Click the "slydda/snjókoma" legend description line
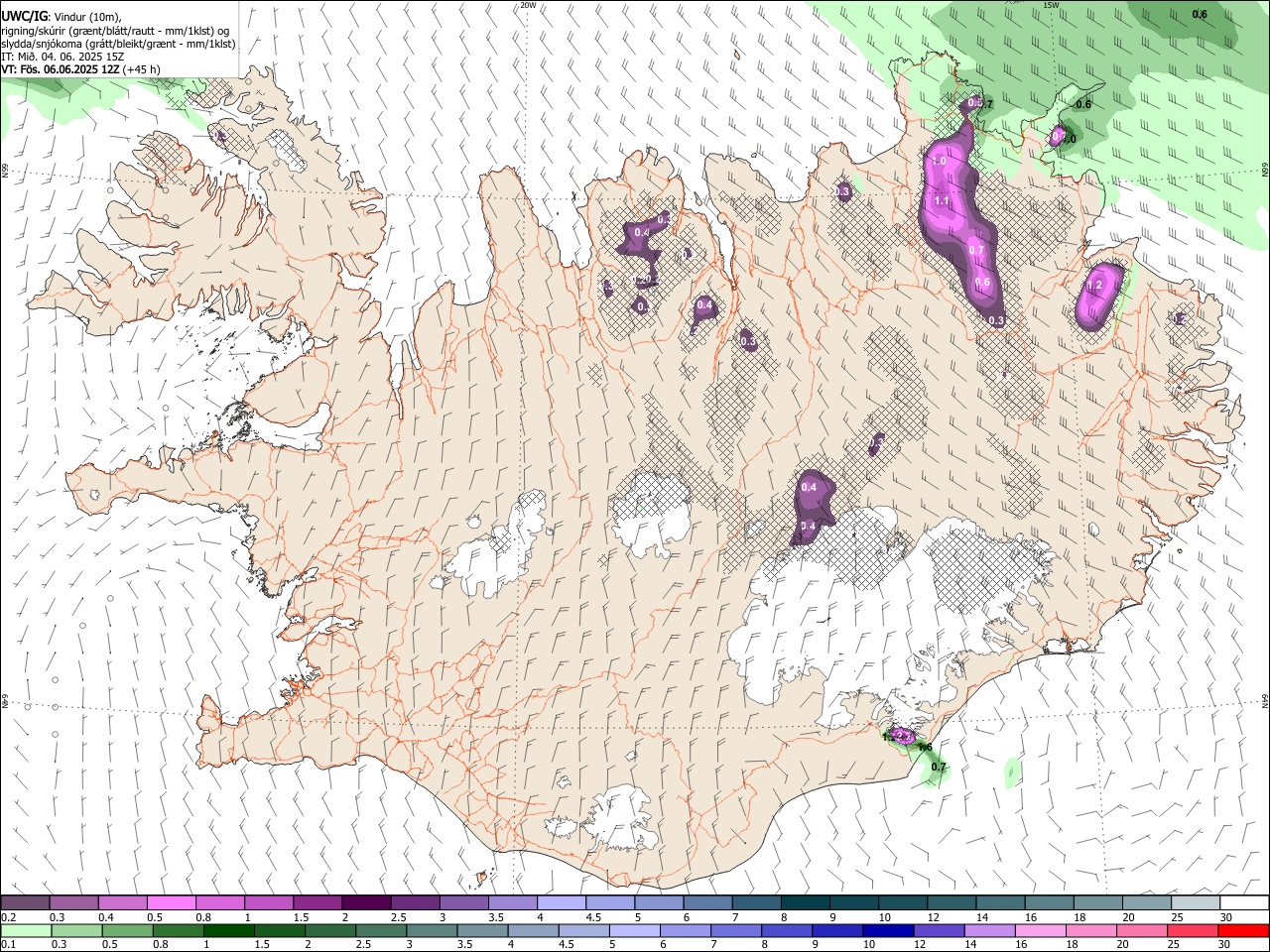 click(118, 44)
